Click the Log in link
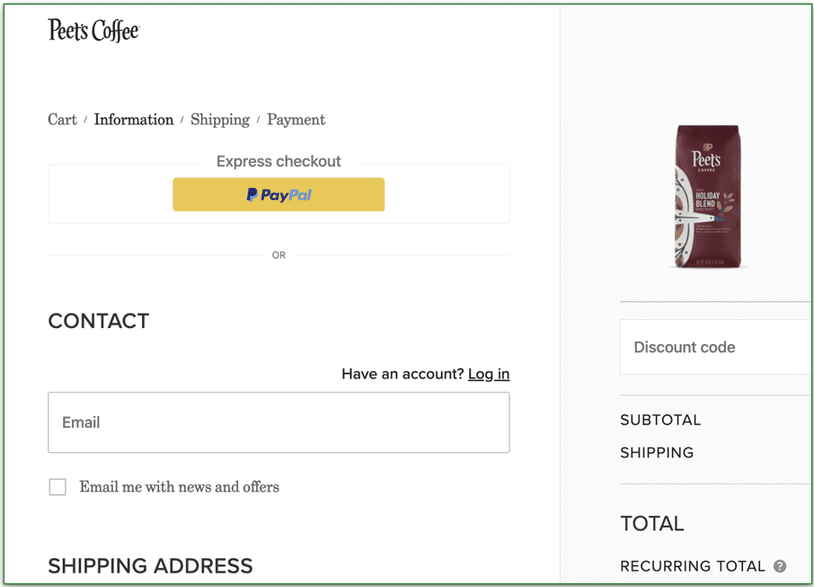 488,373
